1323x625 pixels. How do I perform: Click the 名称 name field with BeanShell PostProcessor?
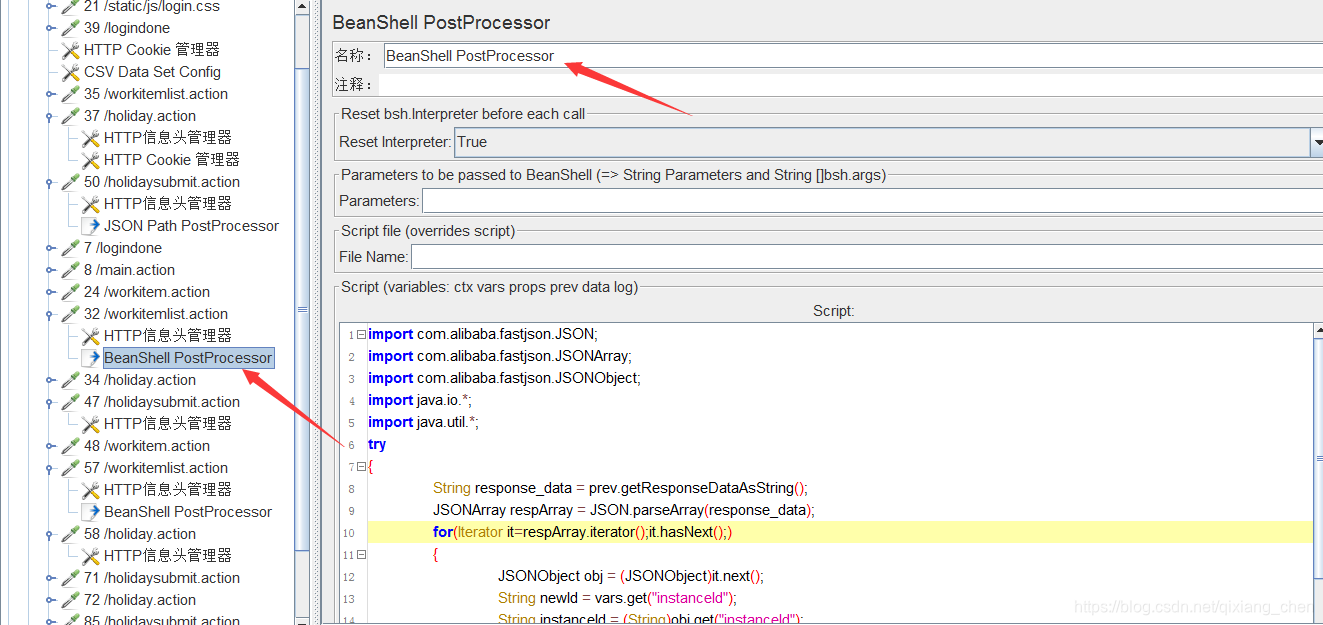(853, 56)
